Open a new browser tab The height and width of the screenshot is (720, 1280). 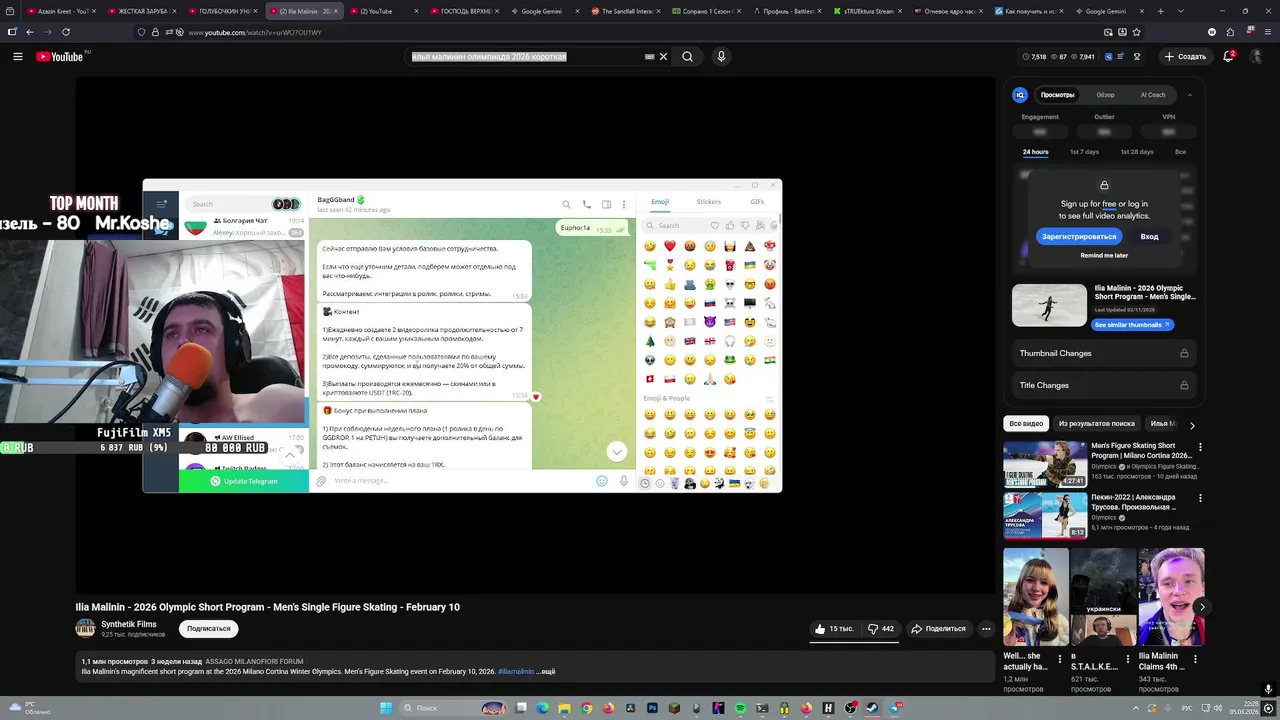coord(1161,11)
